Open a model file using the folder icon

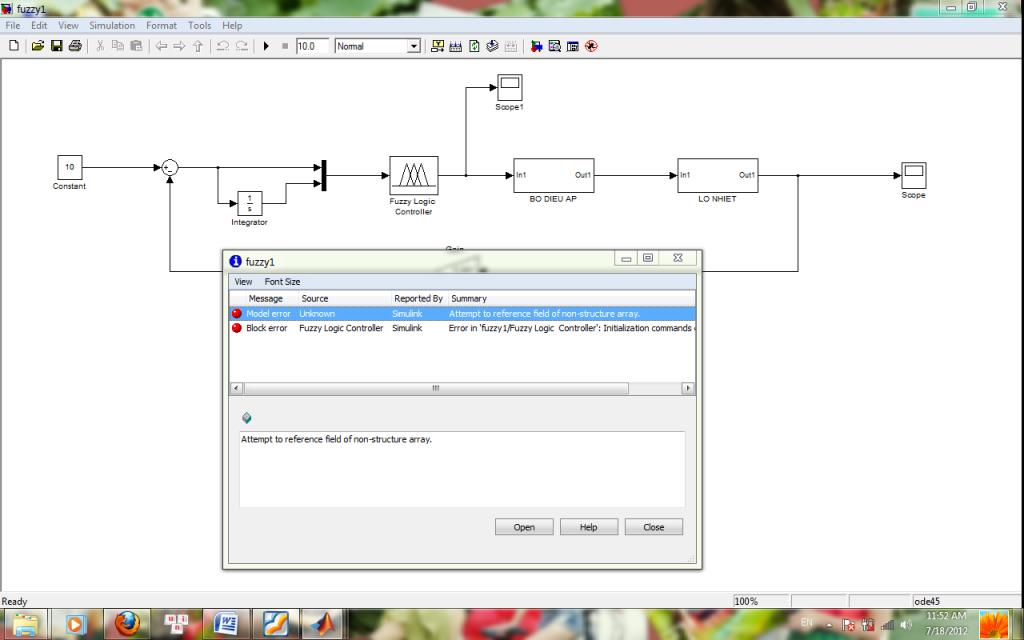coord(38,46)
